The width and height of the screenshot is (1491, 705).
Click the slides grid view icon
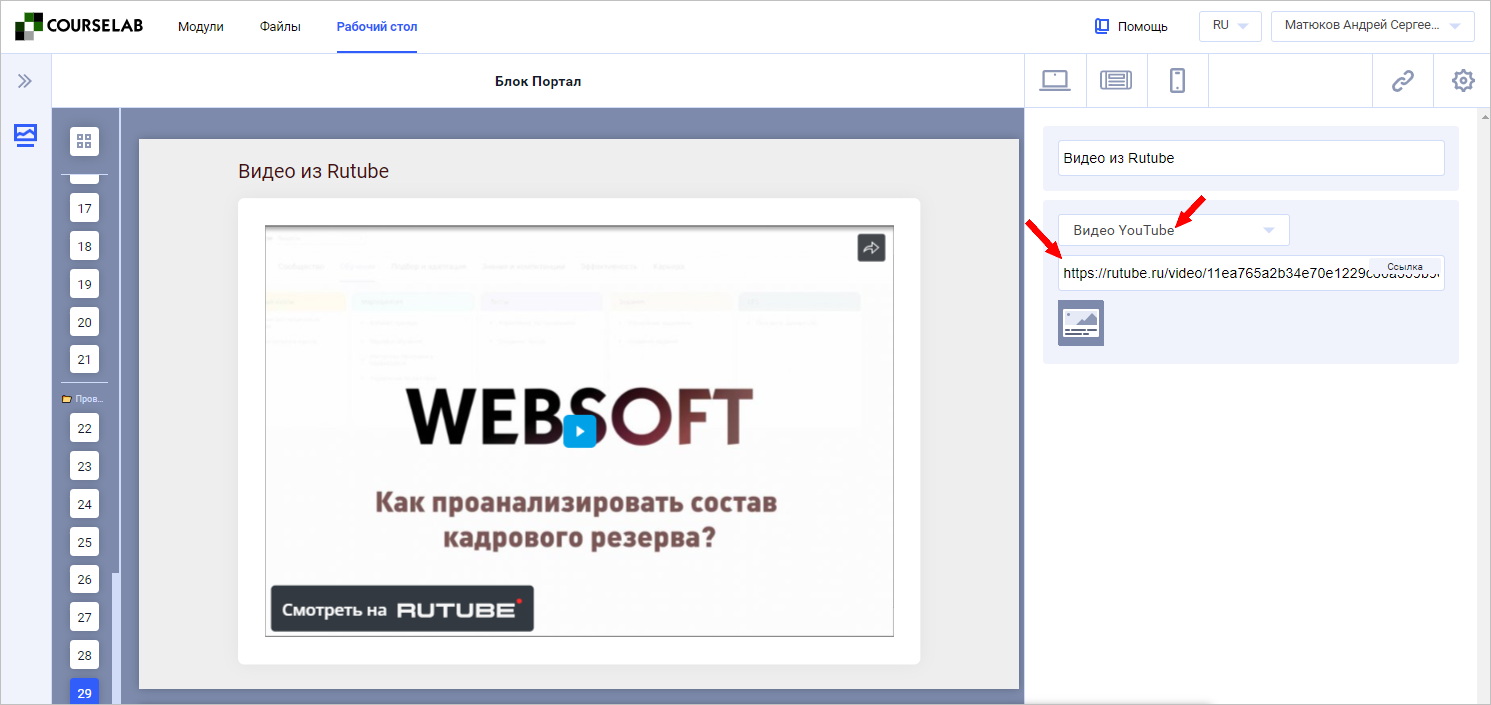click(x=84, y=141)
